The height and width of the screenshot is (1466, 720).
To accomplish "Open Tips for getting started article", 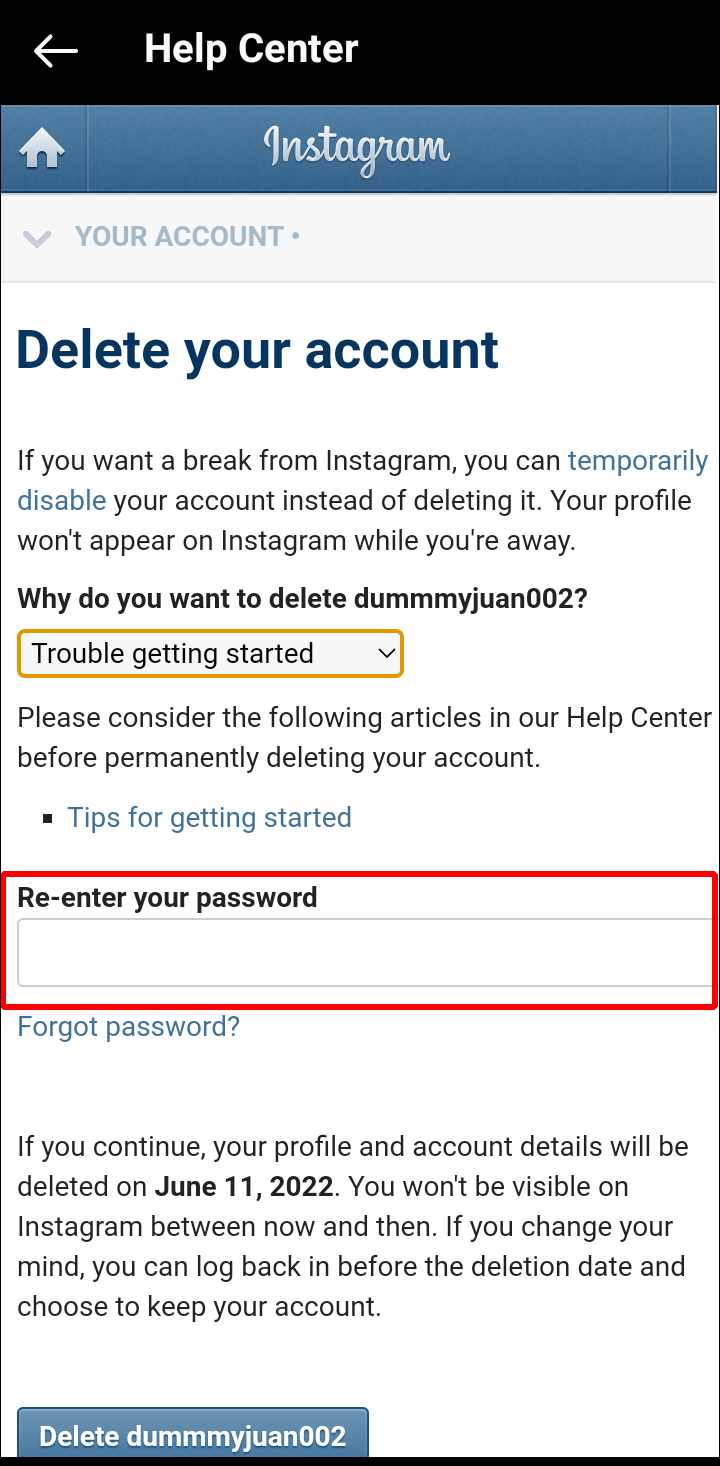I will tap(209, 818).
